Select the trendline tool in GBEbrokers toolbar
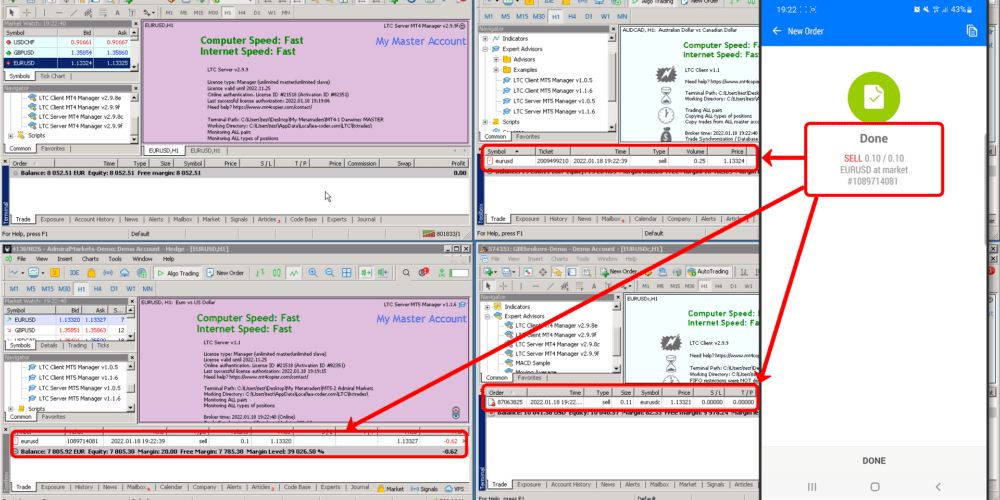Screen dimensions: 1000x500 tap(548, 286)
